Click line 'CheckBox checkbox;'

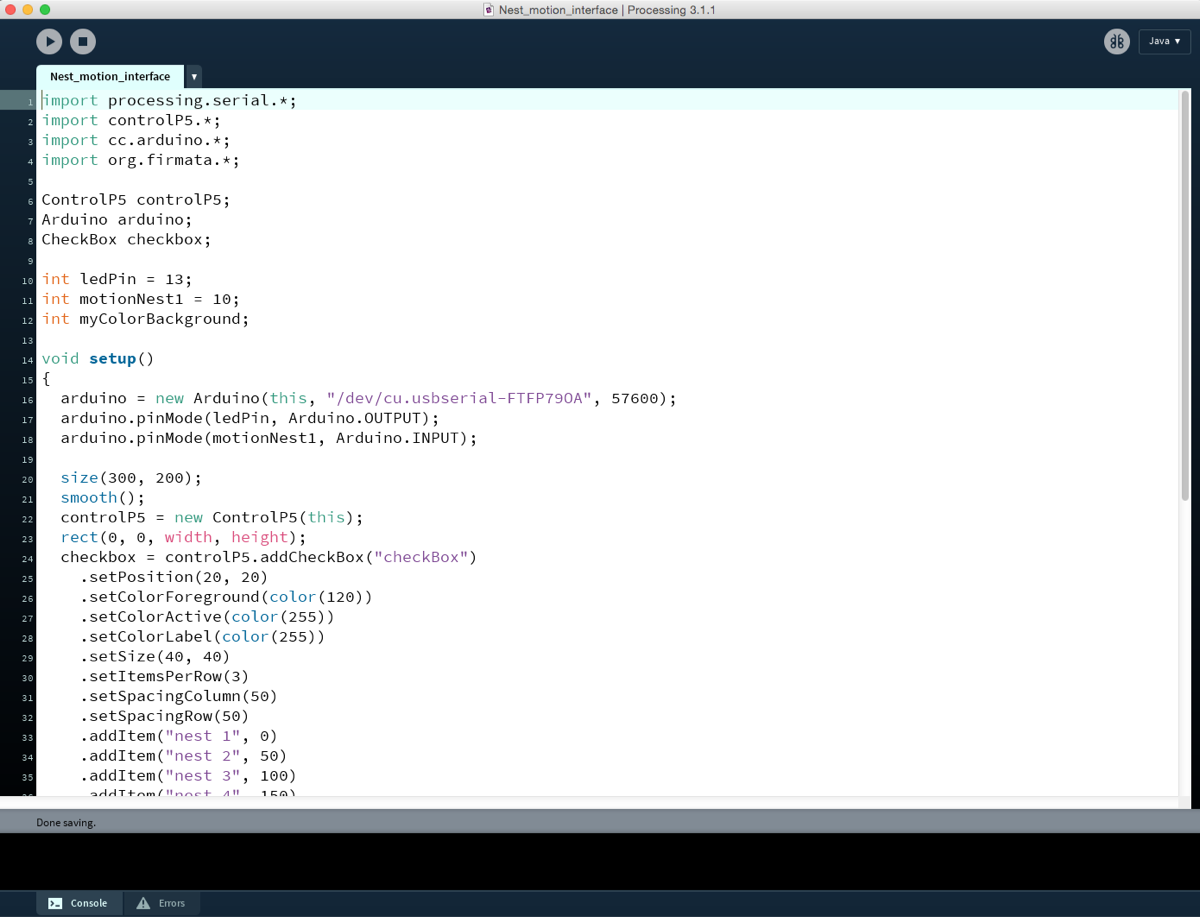point(126,239)
